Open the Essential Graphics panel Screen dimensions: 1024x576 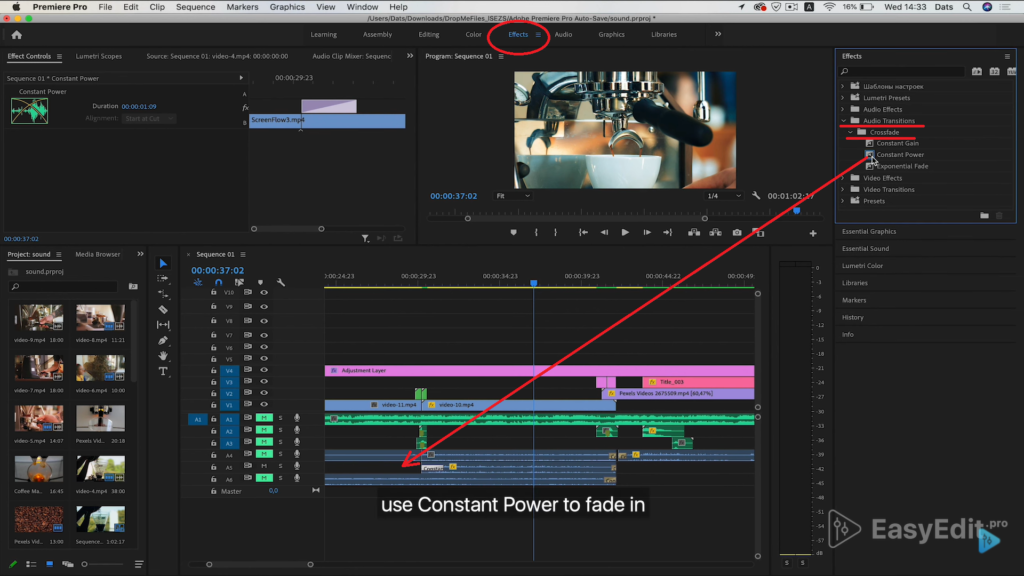point(869,231)
